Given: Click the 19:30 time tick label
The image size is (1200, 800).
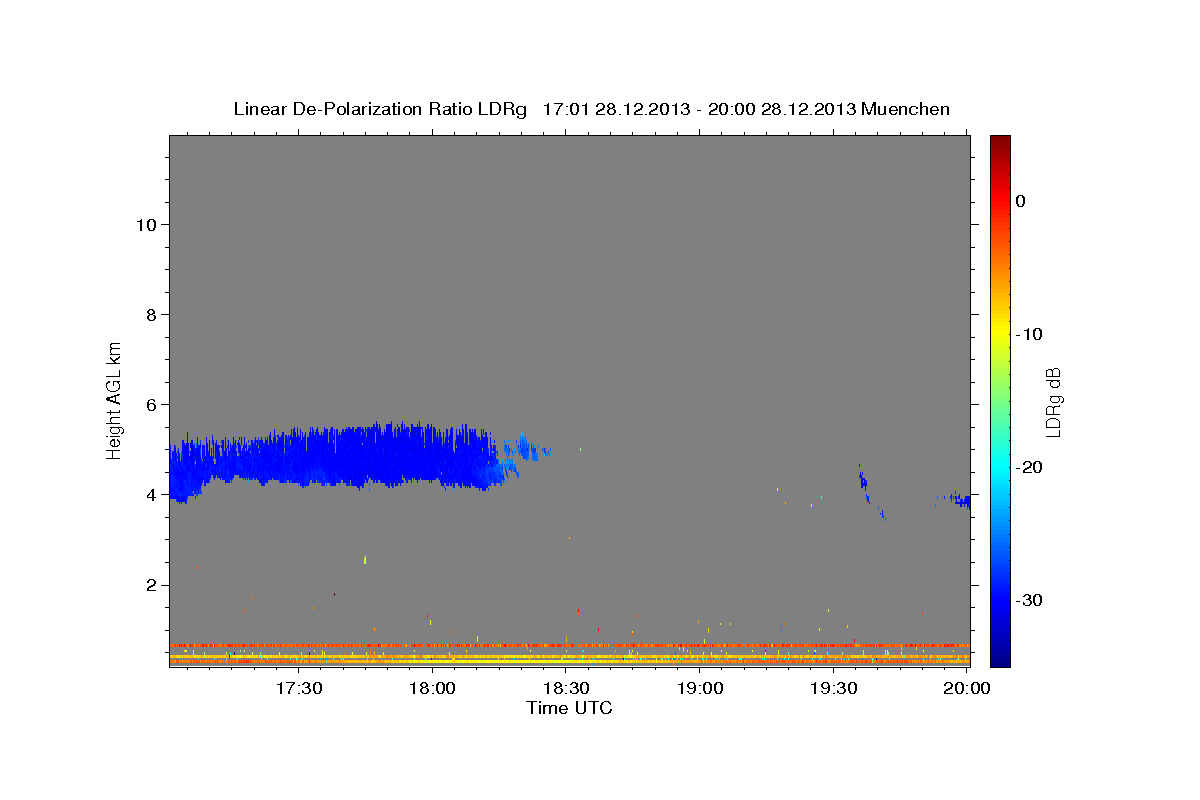Looking at the screenshot, I should 834,688.
